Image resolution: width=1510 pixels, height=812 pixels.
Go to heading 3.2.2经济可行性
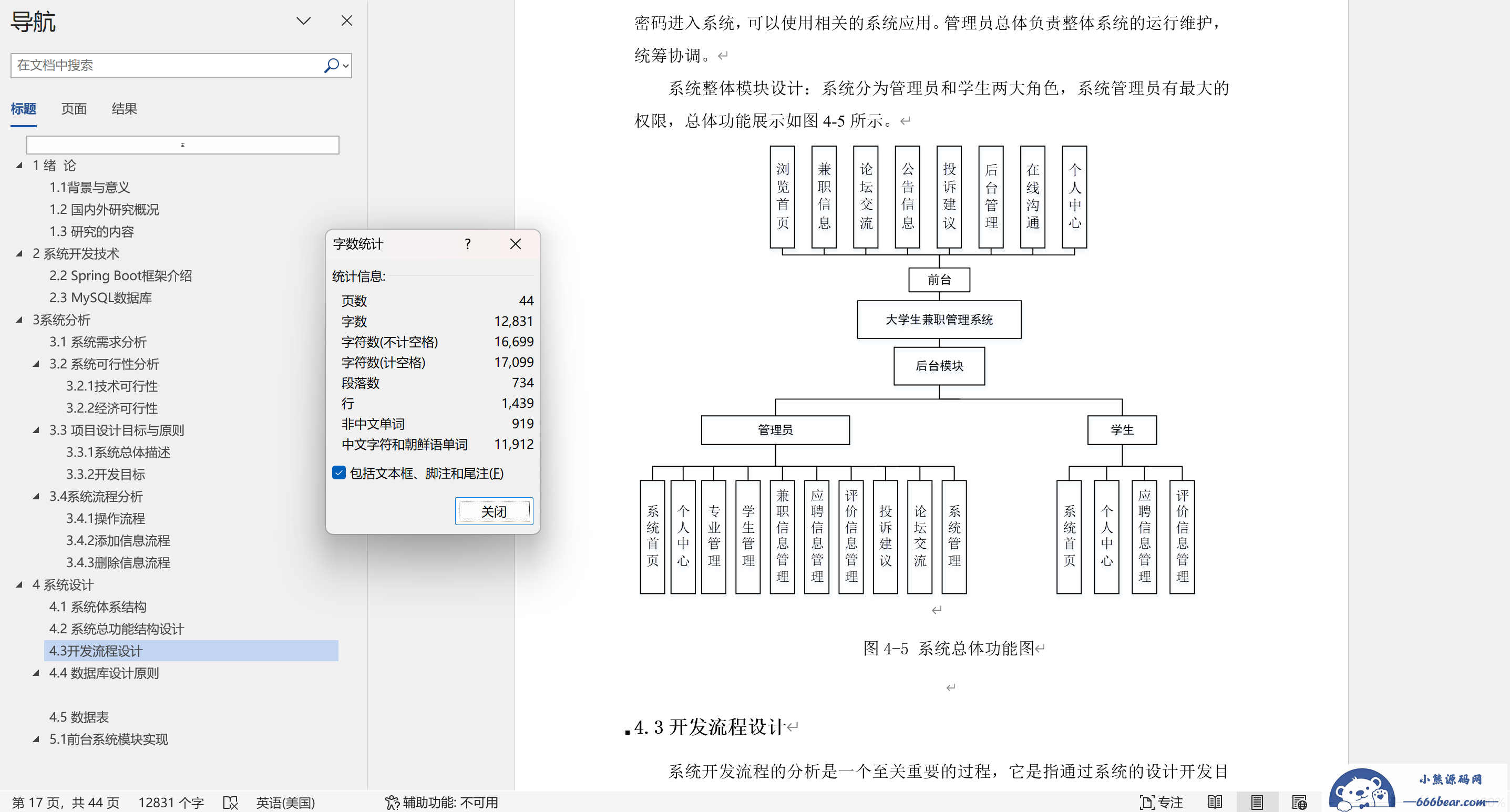click(x=112, y=408)
